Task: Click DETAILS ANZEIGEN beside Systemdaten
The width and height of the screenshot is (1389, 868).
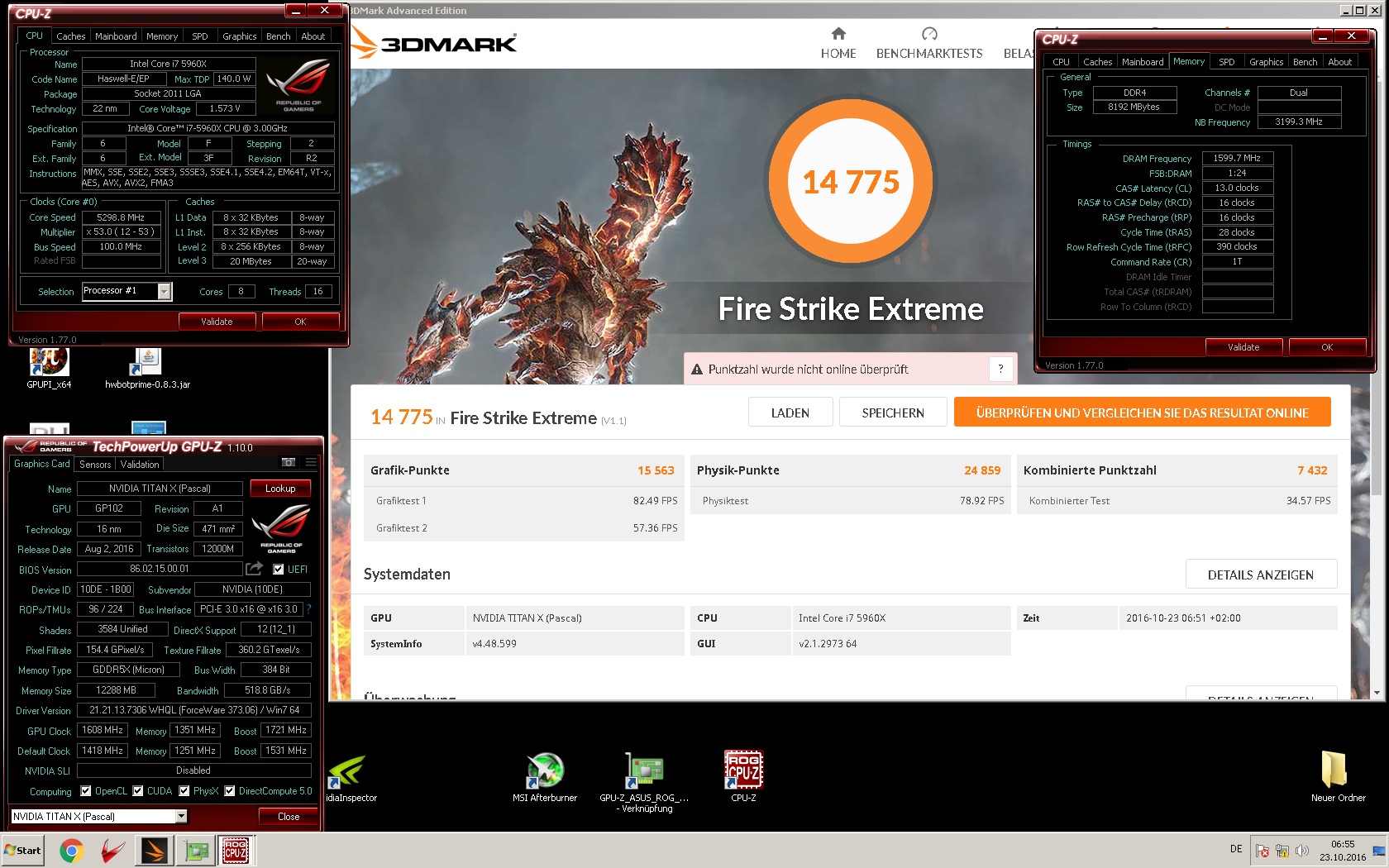Action: point(1261,575)
